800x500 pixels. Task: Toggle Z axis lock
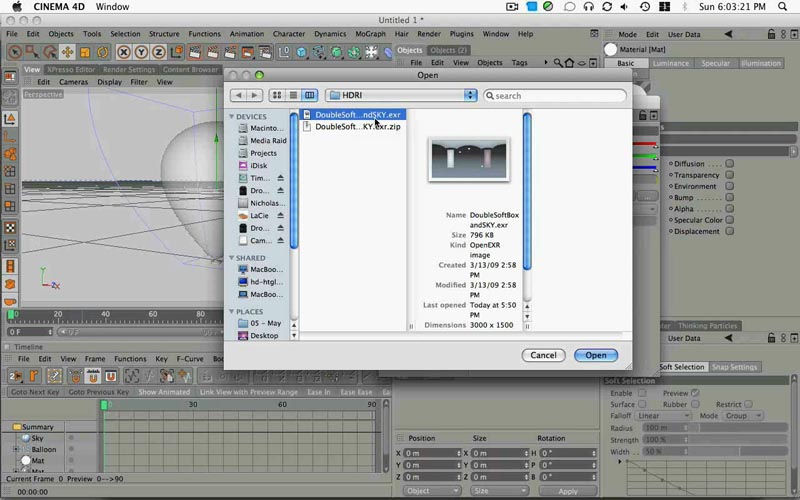click(159, 52)
